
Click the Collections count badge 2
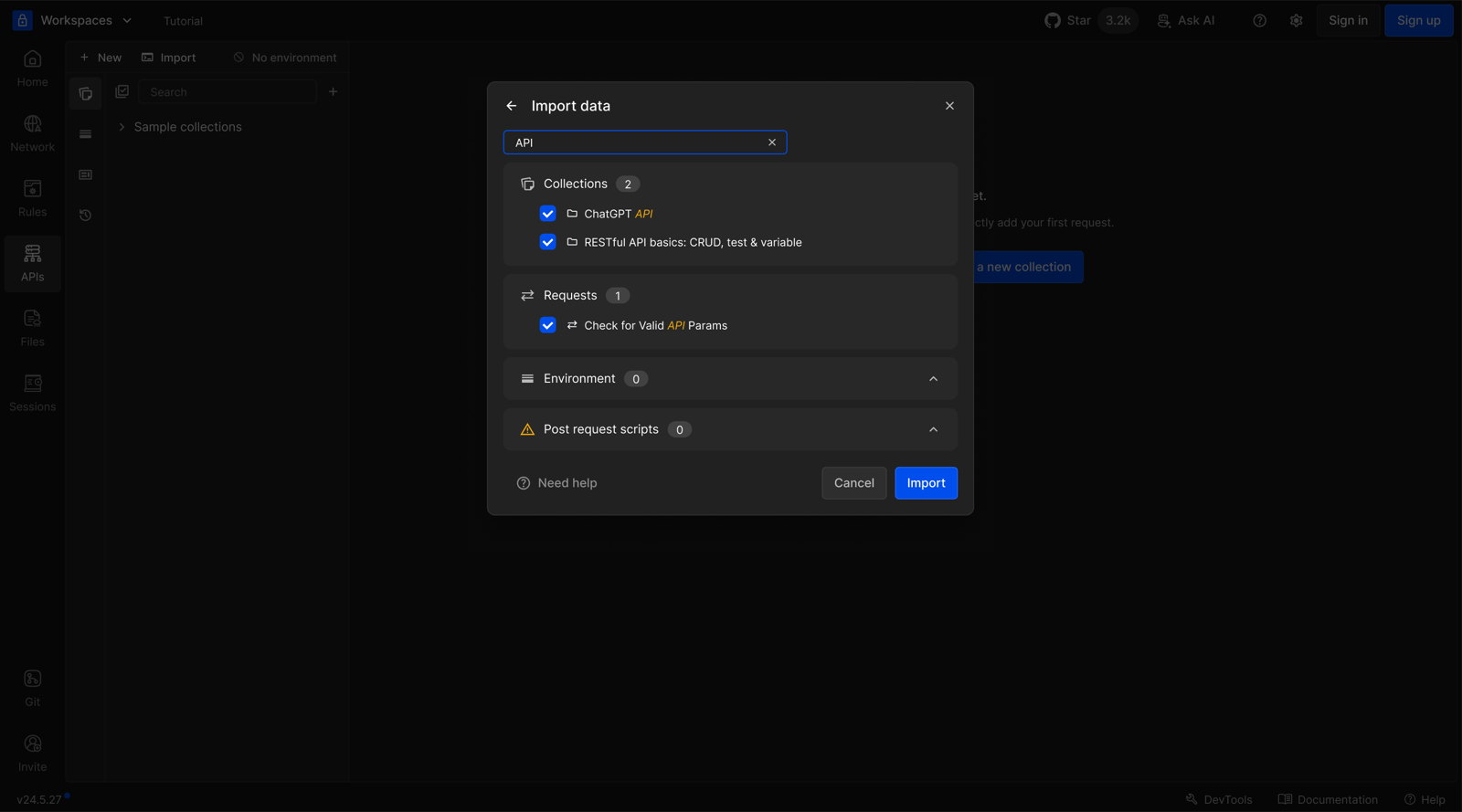[x=628, y=185]
